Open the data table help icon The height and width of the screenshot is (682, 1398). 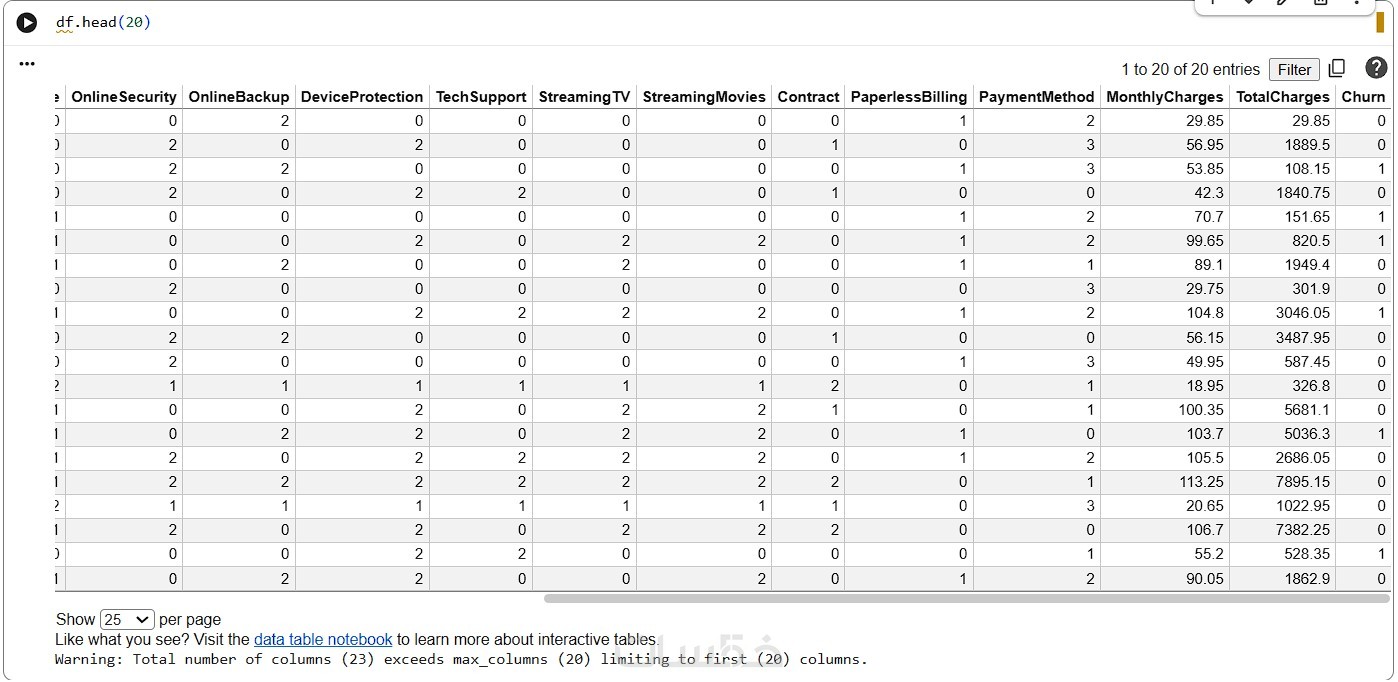(1376, 68)
